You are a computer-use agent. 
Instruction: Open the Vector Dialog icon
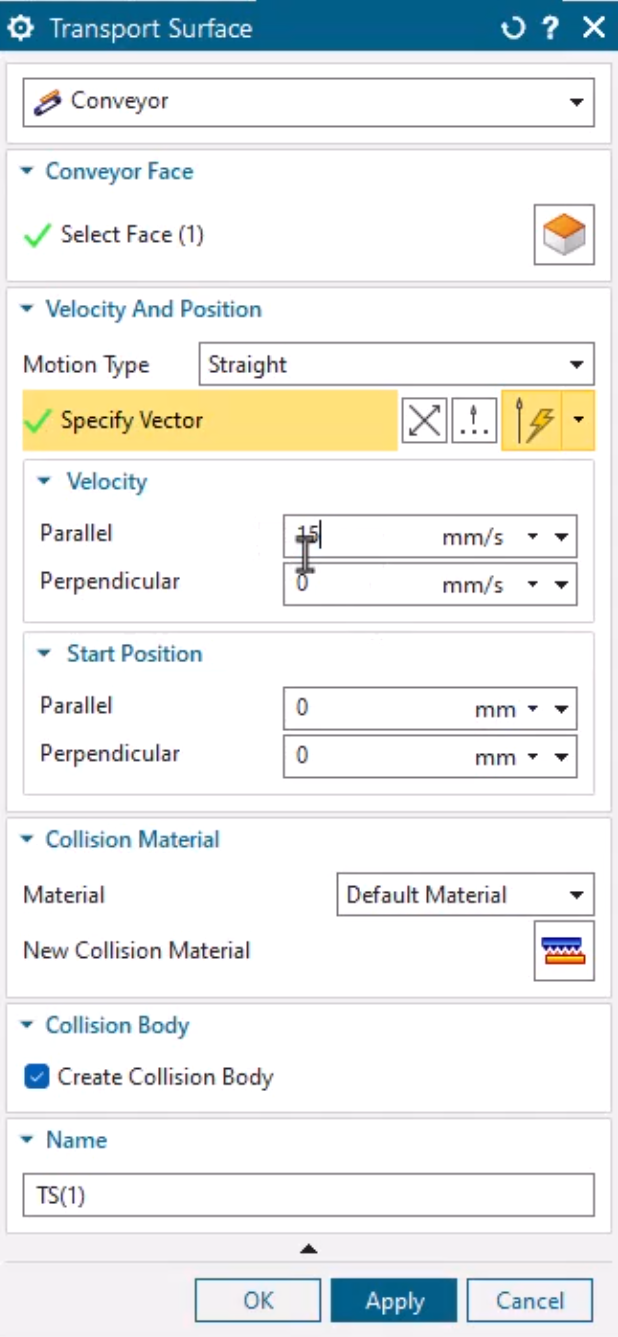pyautogui.click(x=474, y=421)
